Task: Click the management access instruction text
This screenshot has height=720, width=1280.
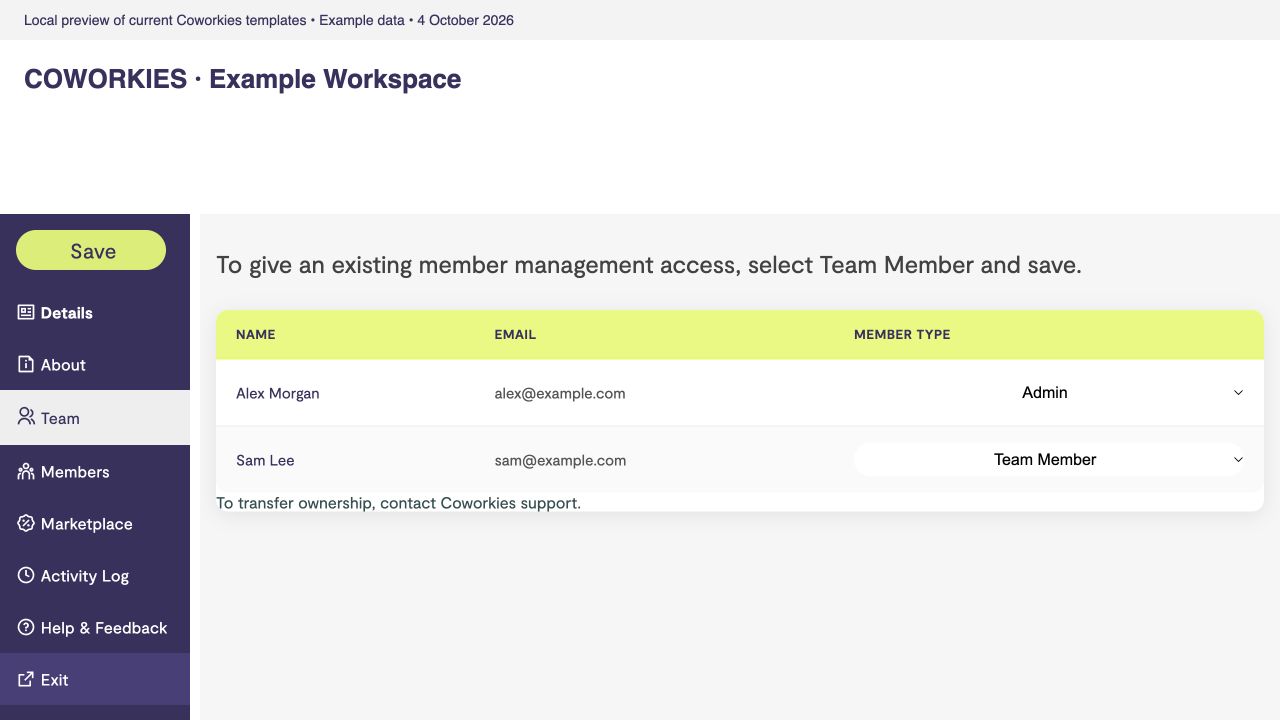Action: click(x=649, y=265)
